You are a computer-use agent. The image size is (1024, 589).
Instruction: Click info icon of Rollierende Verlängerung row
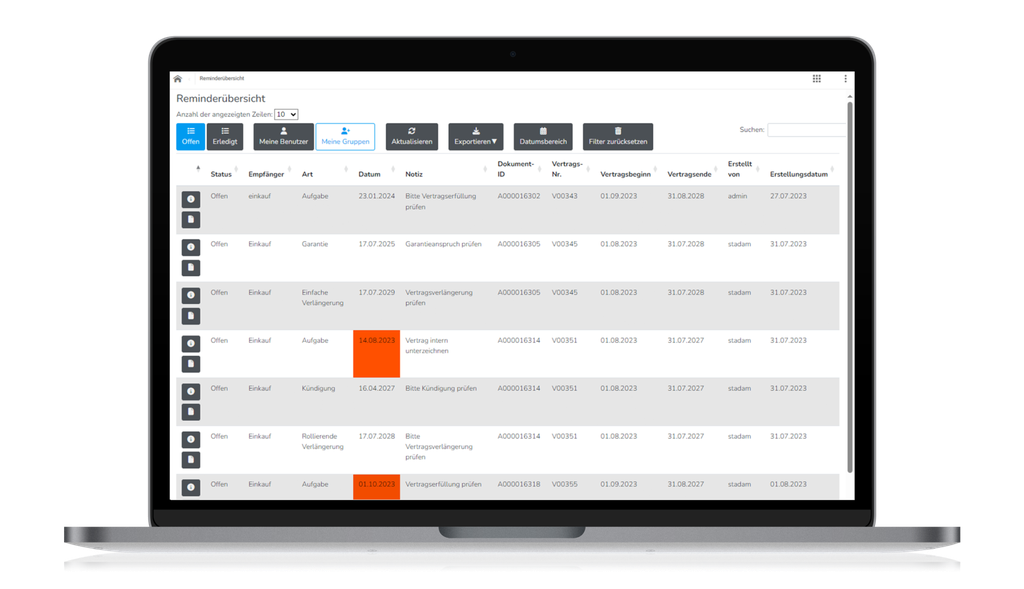tap(191, 439)
